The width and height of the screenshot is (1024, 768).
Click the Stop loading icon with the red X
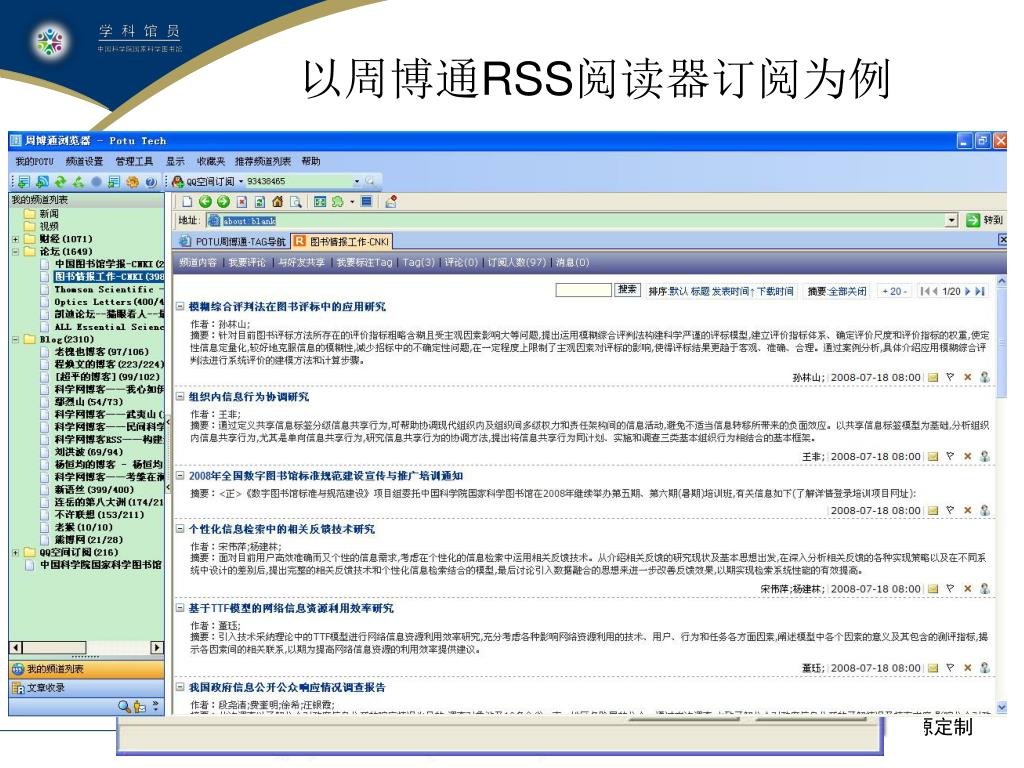tap(242, 202)
